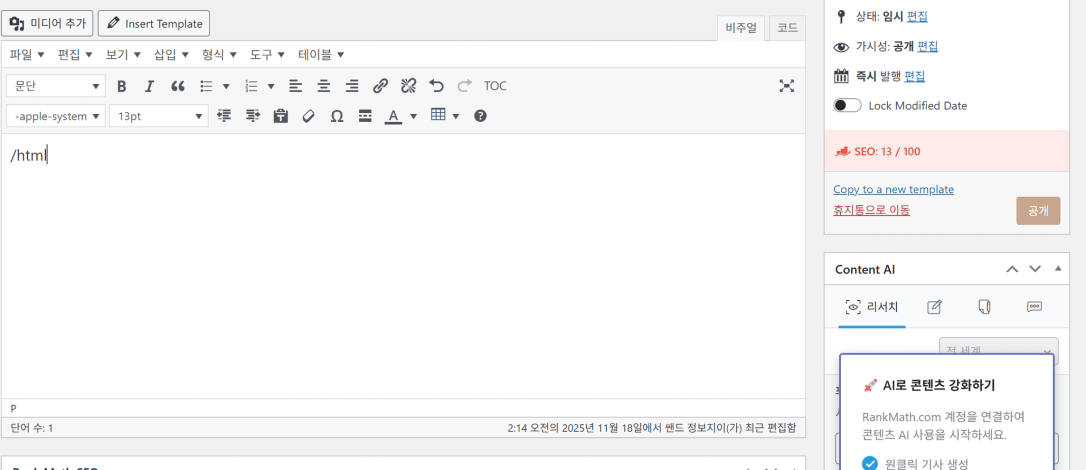Align text right
The height and width of the screenshot is (470, 1086).
coord(352,87)
